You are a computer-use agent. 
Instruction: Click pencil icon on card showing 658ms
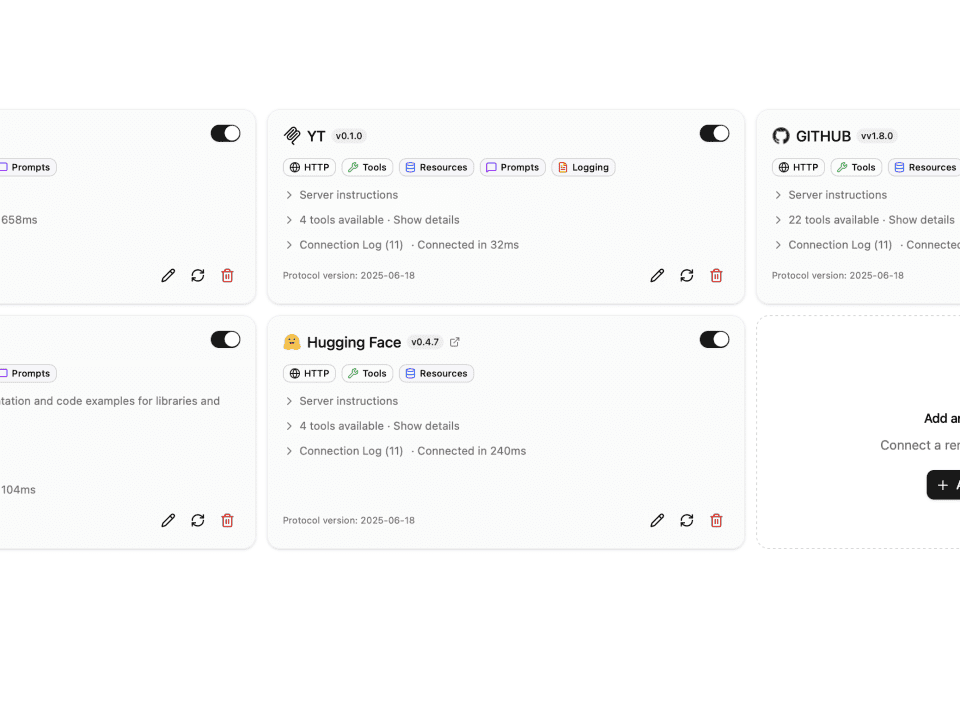168,276
